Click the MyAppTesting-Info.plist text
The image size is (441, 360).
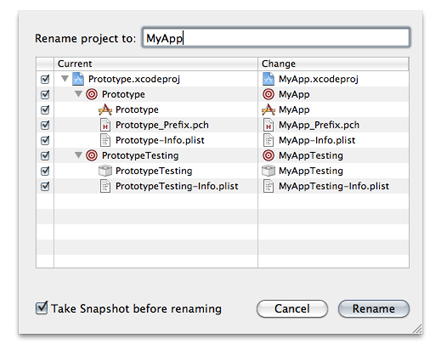point(334,186)
